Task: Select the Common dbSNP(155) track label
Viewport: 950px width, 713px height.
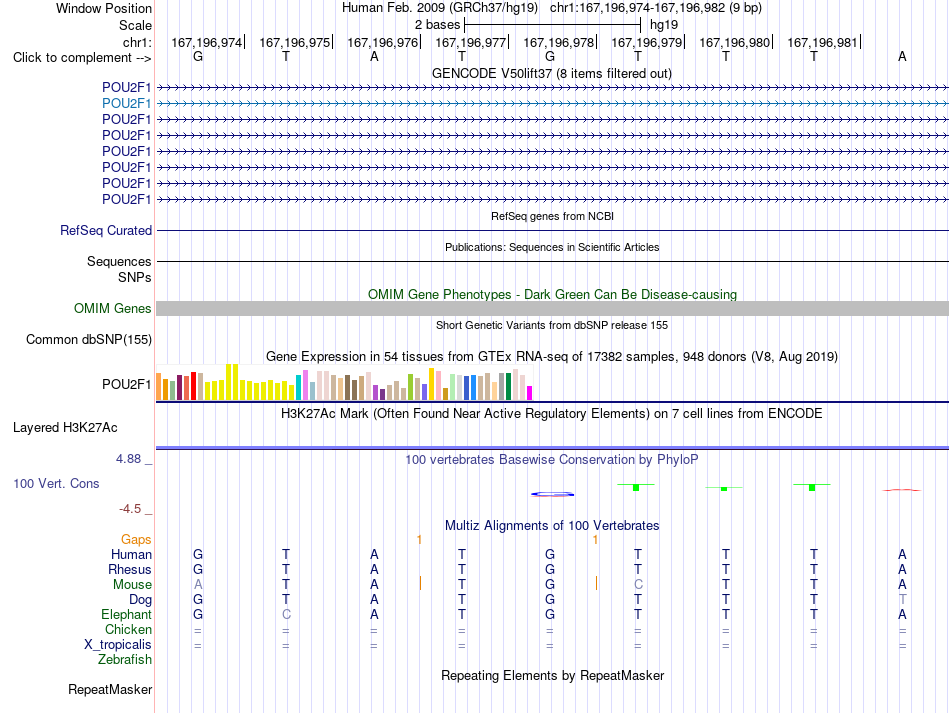Action: [88, 339]
